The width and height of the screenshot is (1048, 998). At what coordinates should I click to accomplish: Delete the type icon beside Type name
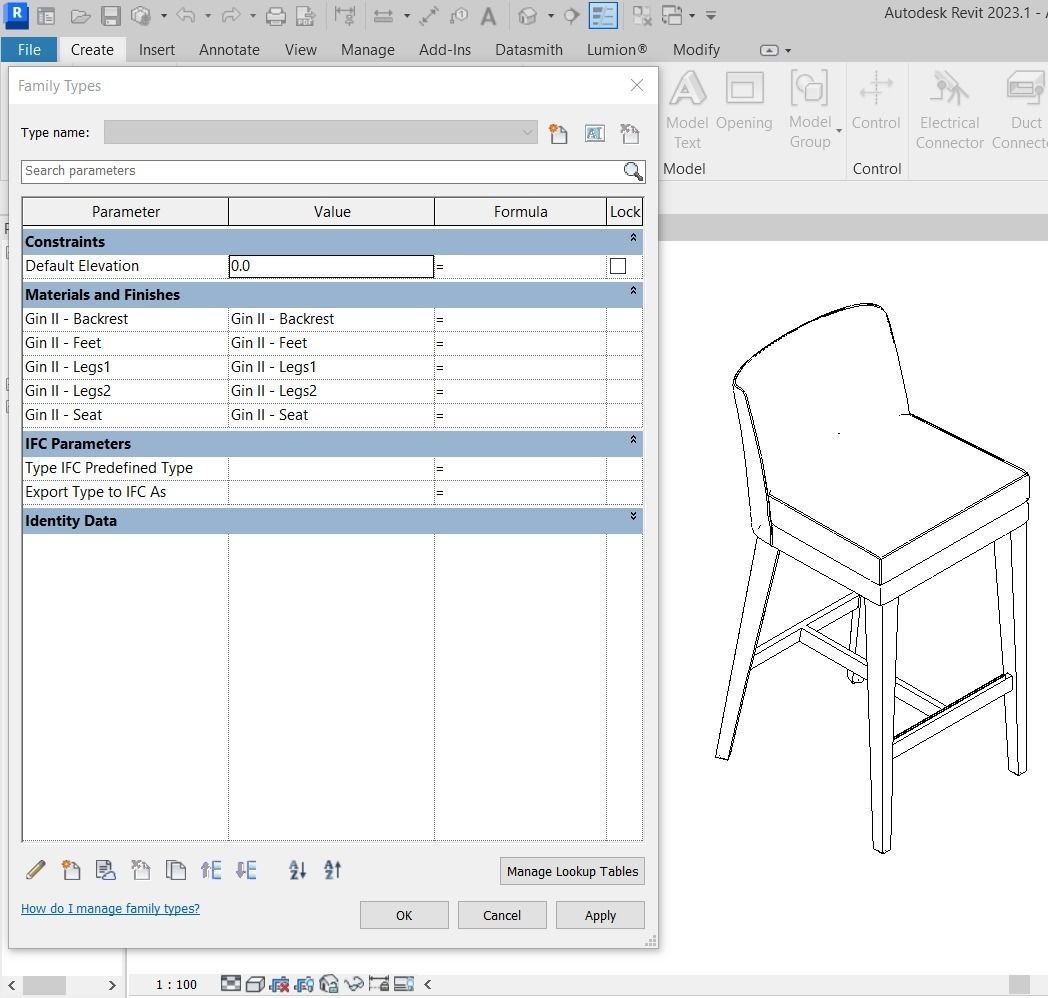point(630,134)
